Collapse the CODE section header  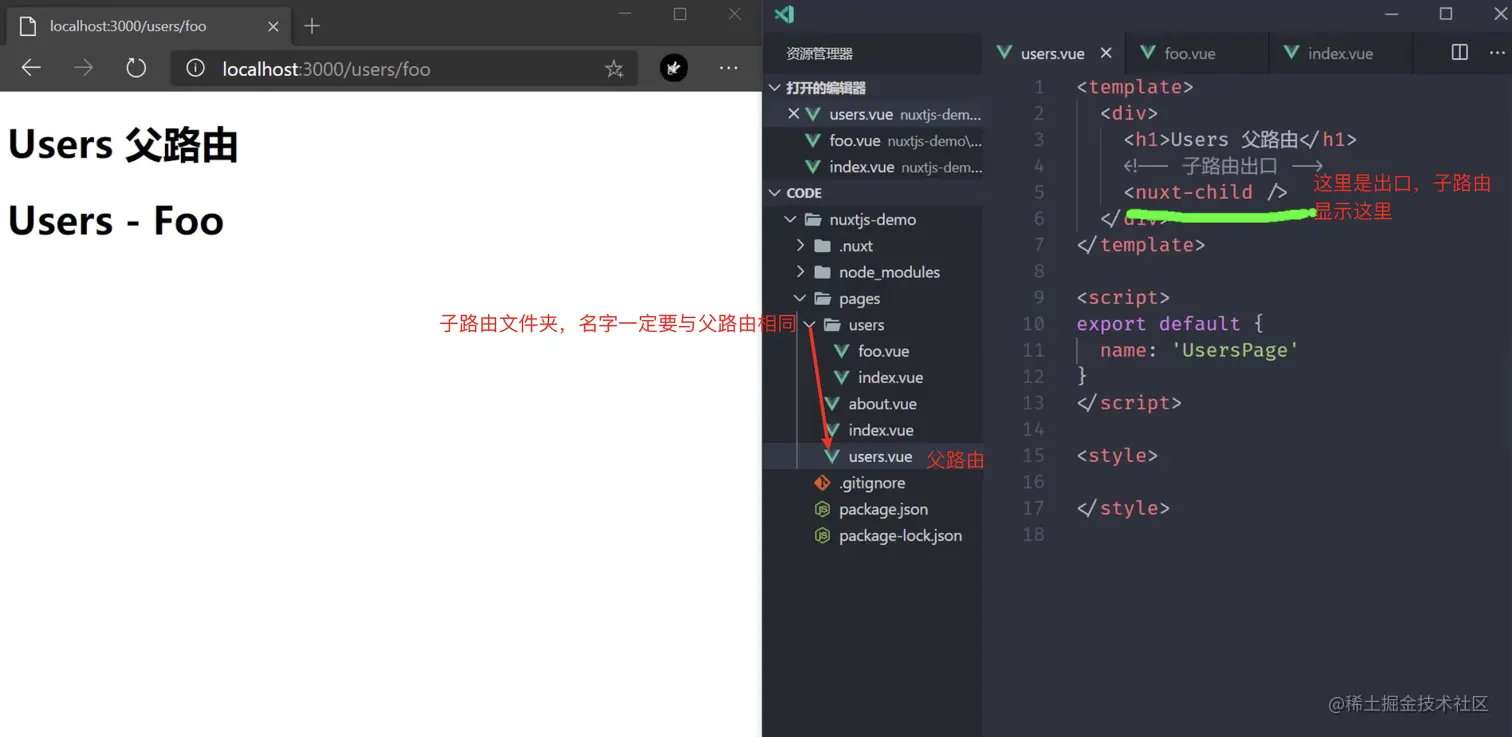[874, 193]
